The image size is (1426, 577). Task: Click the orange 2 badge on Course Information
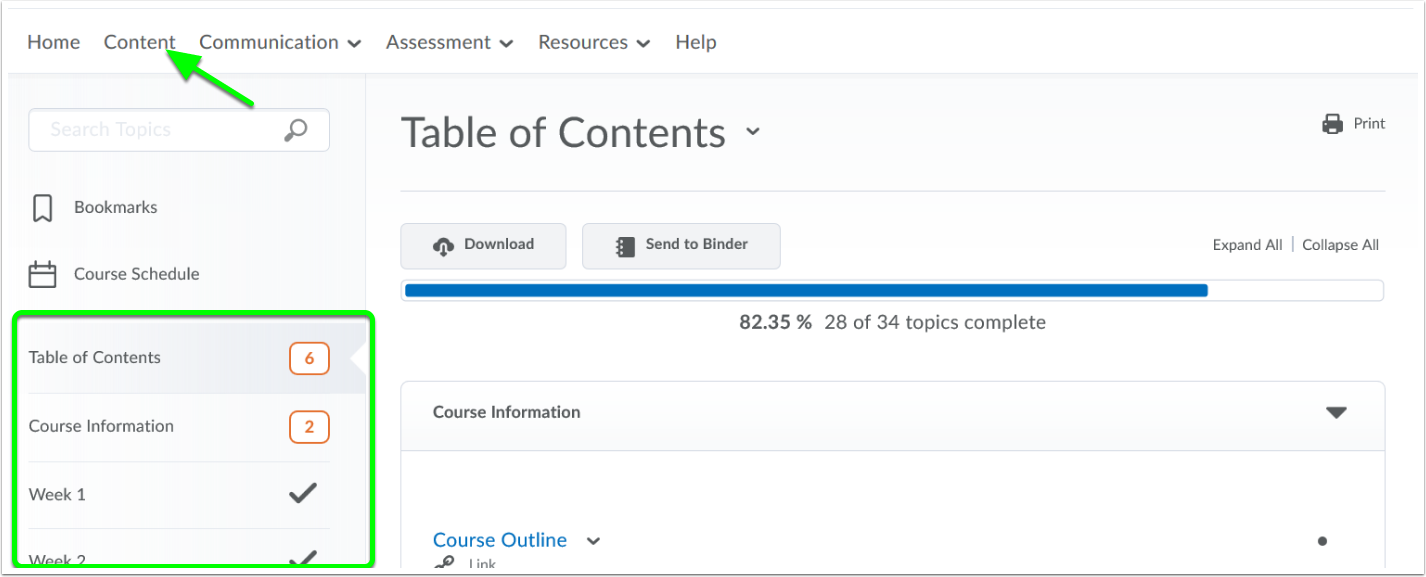(309, 427)
